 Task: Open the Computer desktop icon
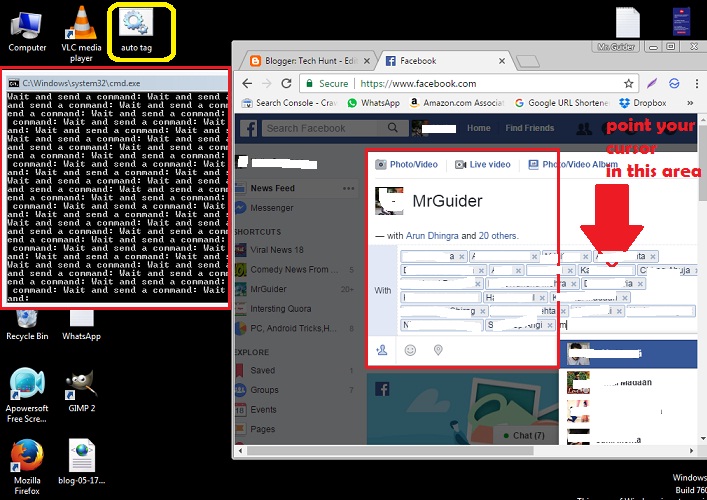coord(27,32)
